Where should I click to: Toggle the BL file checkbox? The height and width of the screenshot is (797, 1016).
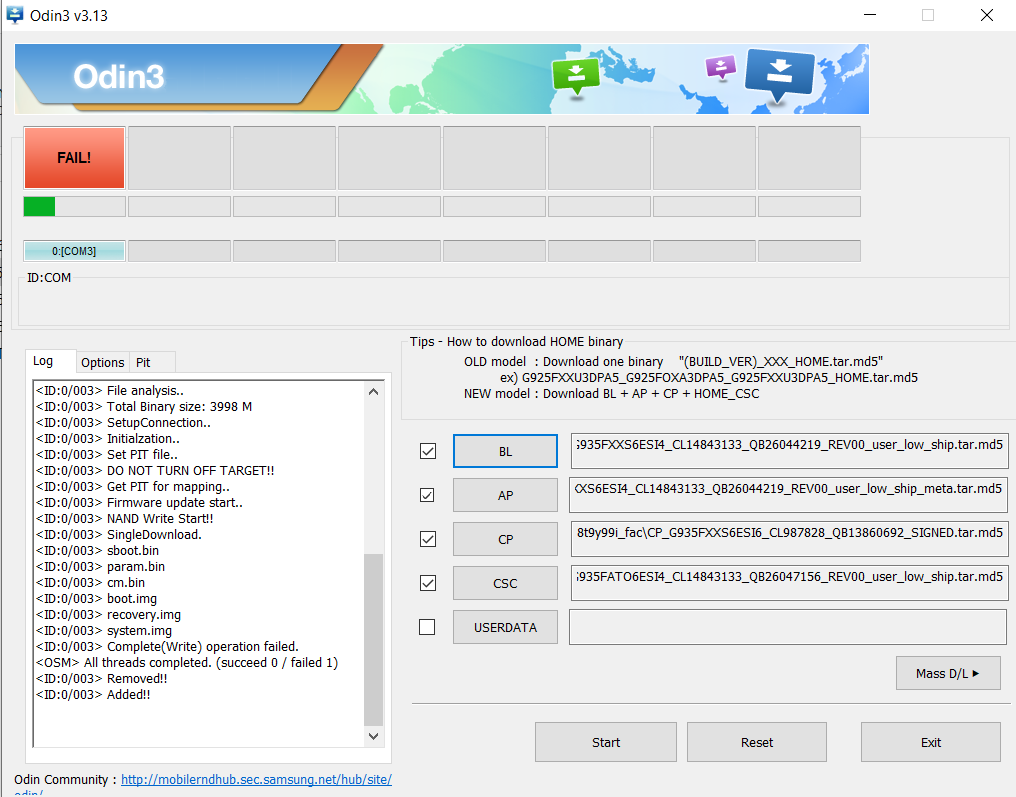coord(428,451)
